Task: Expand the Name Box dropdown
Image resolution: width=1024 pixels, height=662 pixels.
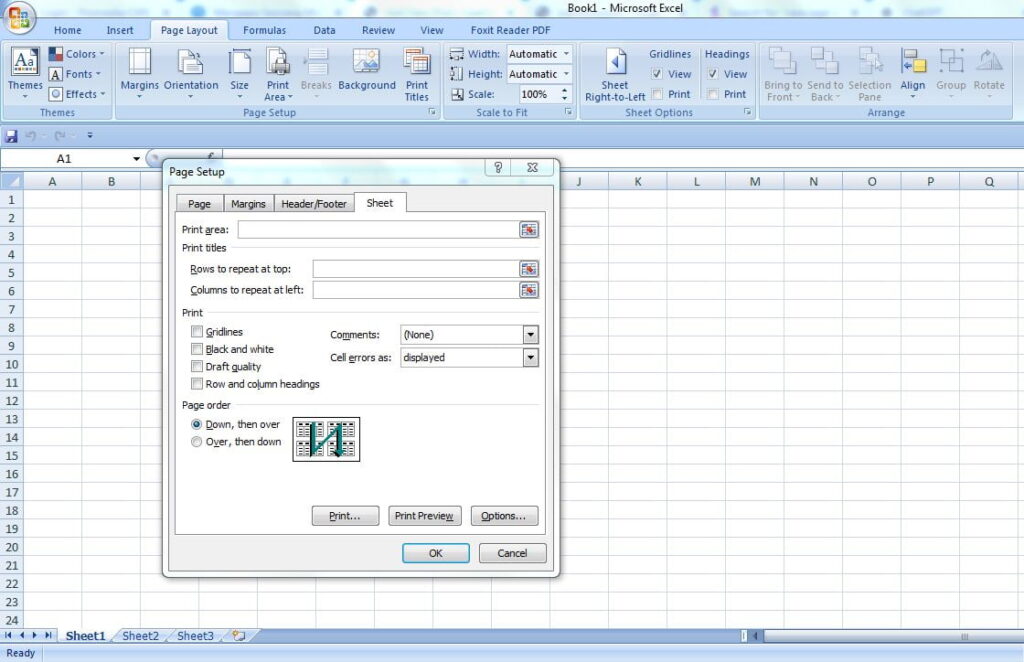Action: coord(136,159)
